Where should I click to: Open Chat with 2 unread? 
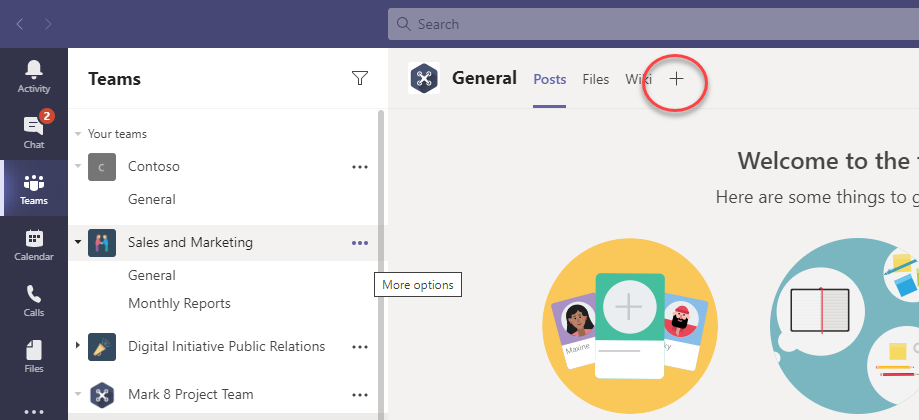pos(33,132)
